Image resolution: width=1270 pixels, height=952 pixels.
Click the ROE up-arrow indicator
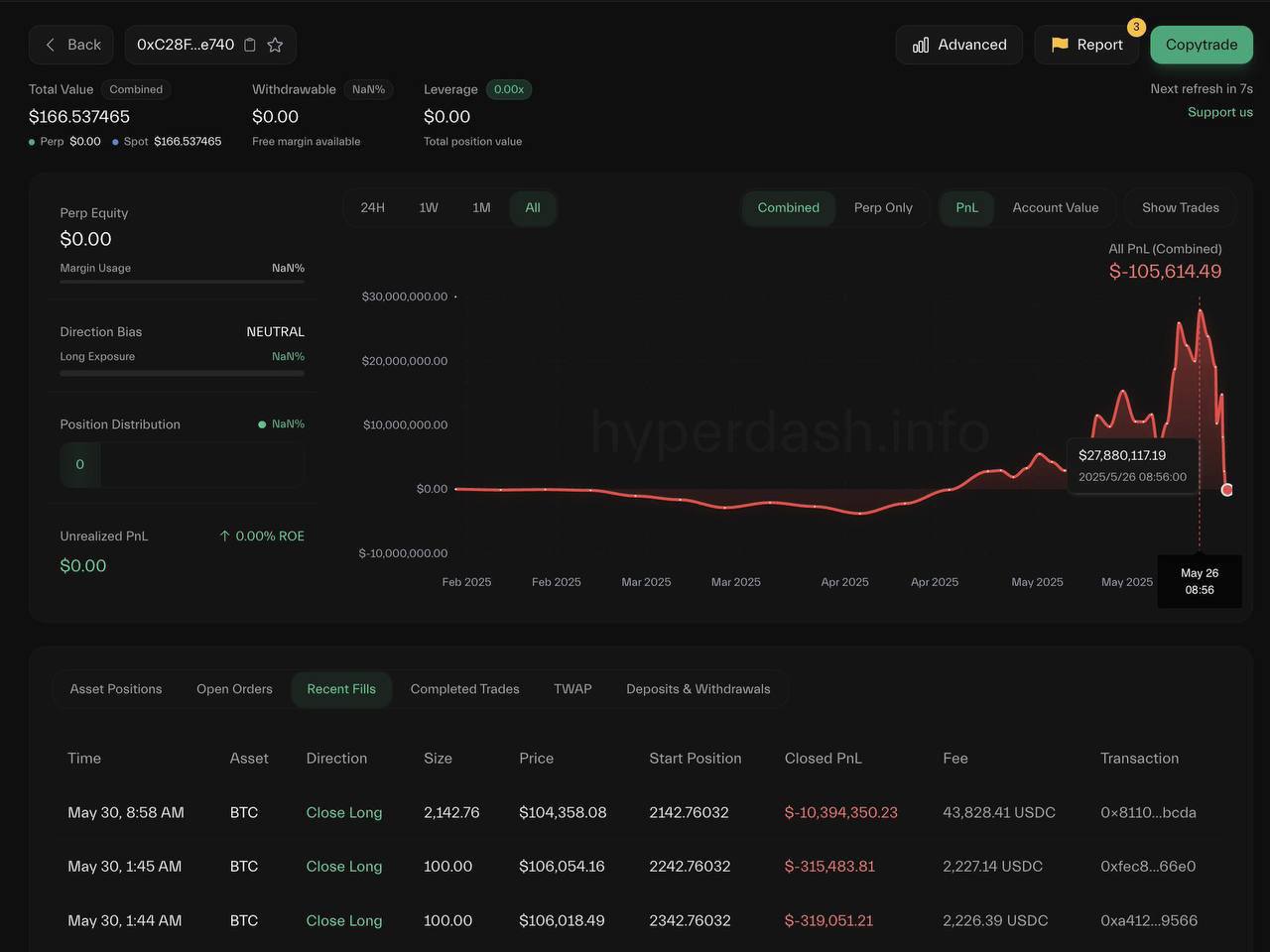click(224, 535)
